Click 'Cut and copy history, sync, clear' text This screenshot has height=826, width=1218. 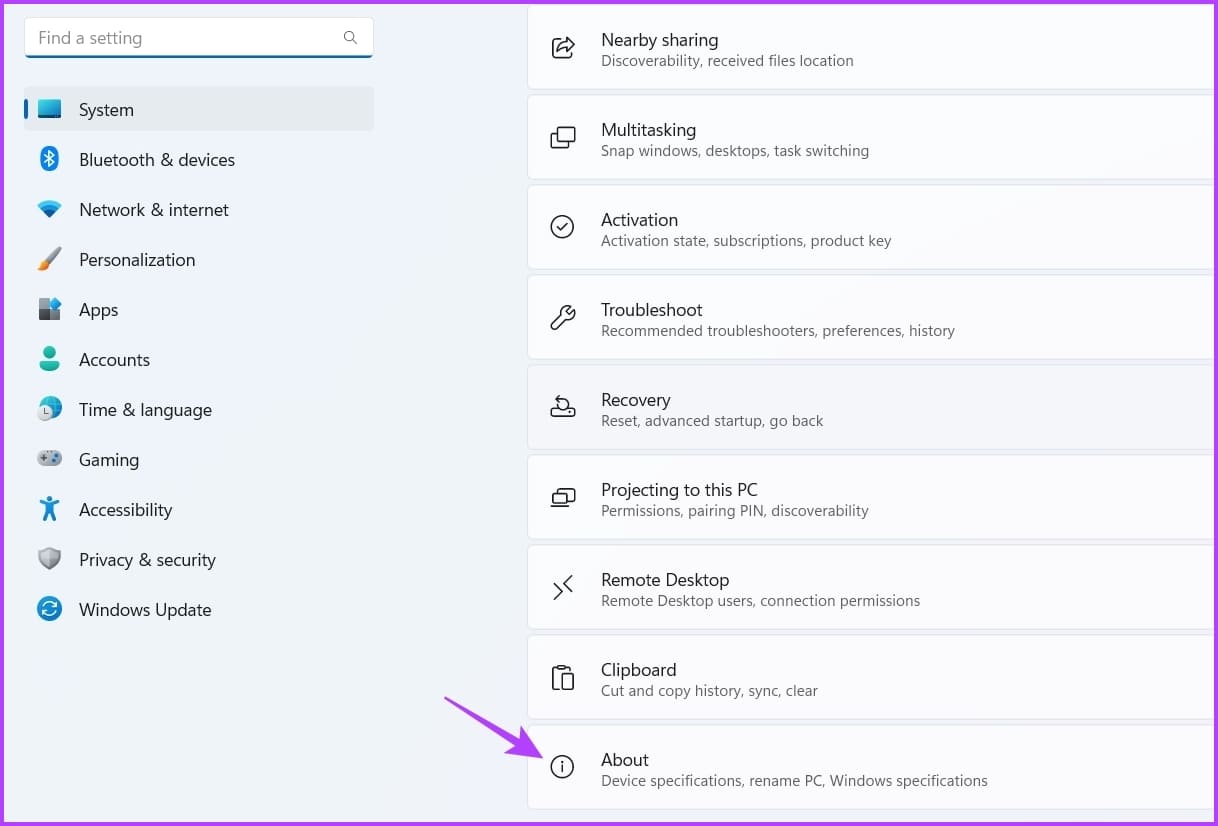click(709, 691)
